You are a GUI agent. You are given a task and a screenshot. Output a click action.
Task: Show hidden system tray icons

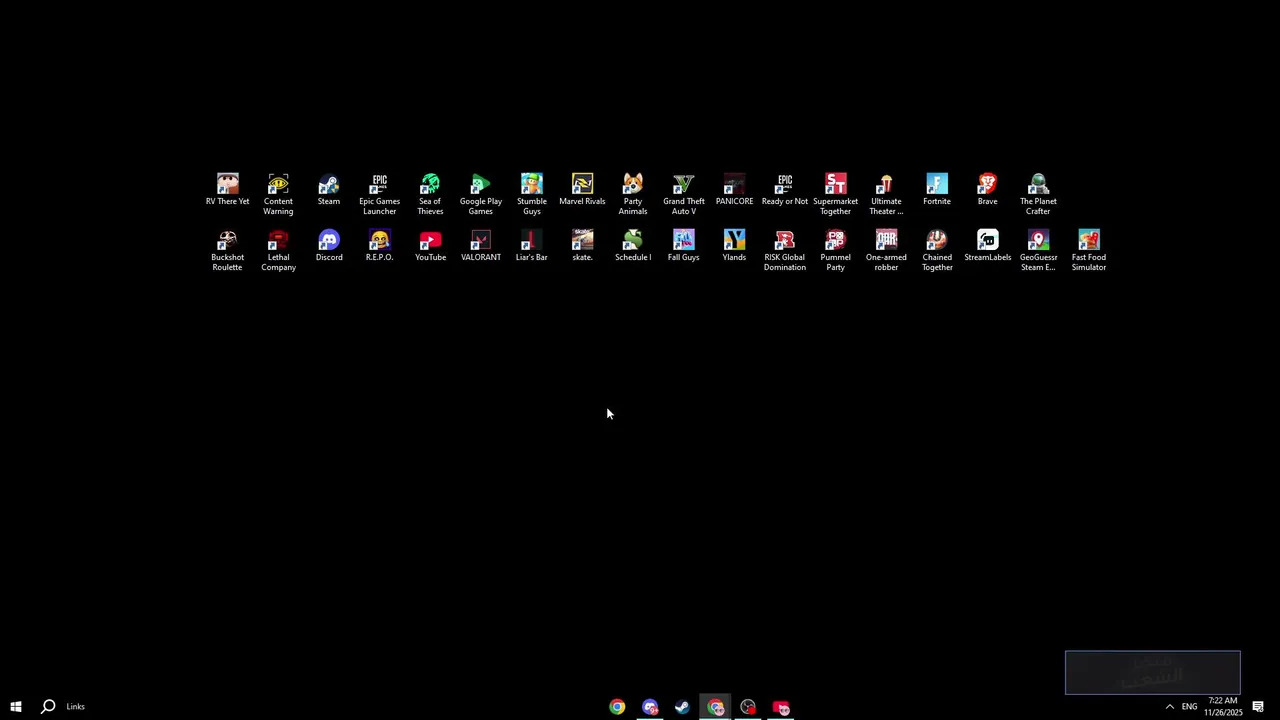click(1169, 706)
